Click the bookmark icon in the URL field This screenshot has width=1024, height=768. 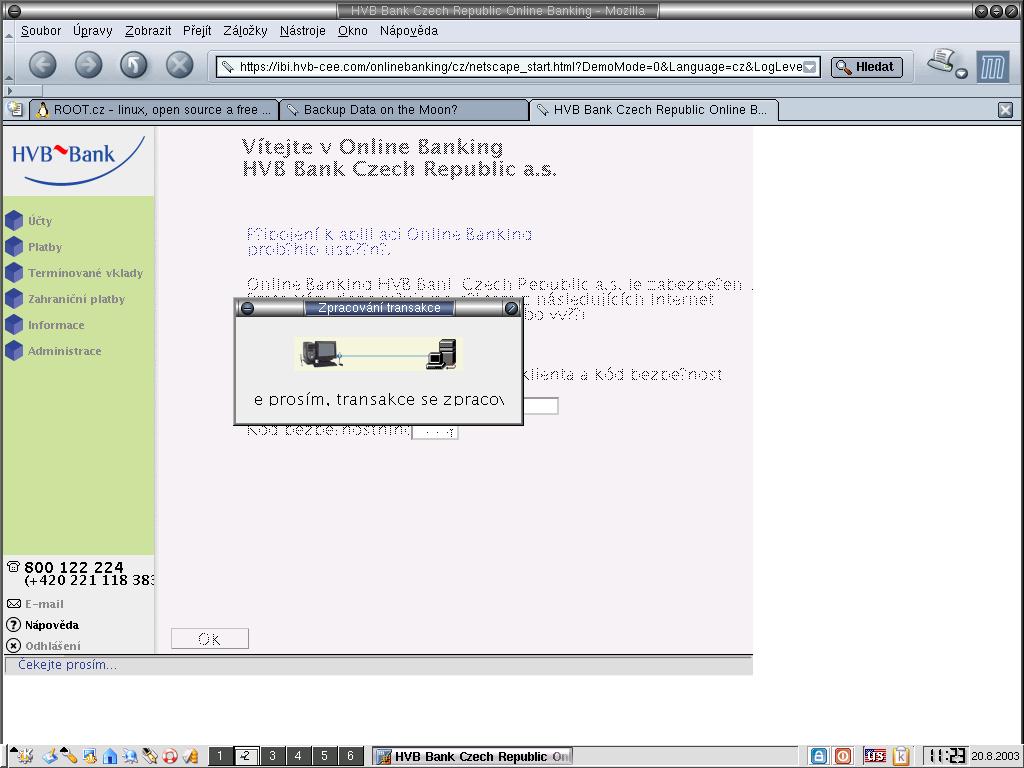(227, 67)
